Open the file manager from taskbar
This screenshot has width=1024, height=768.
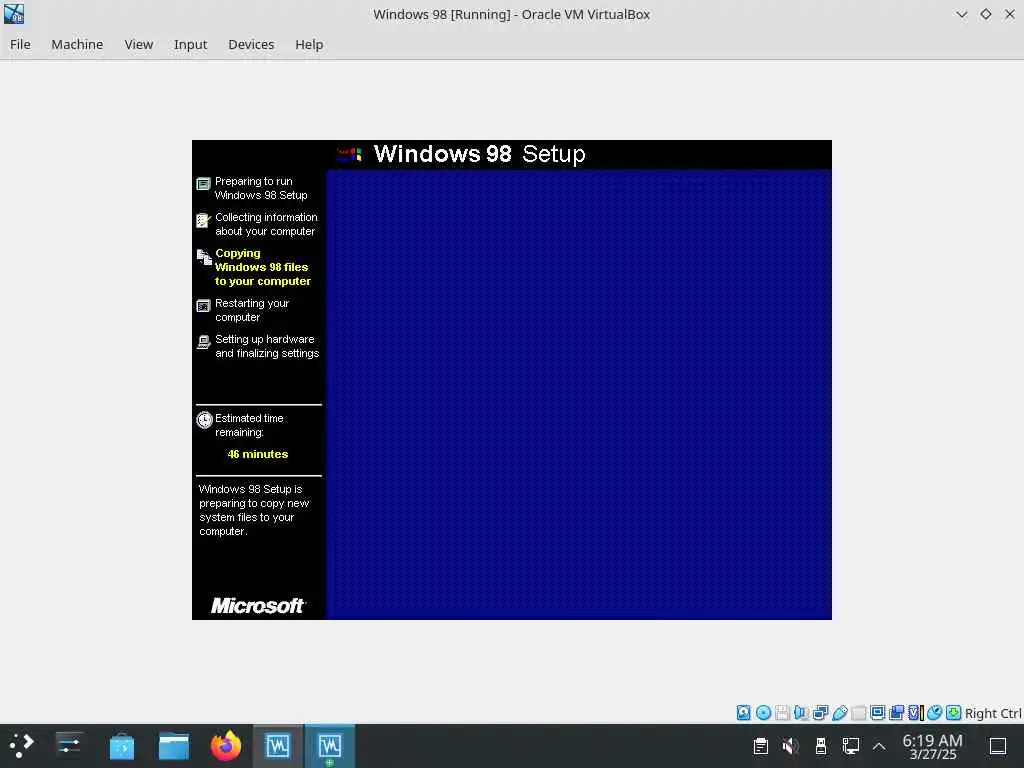(174, 746)
